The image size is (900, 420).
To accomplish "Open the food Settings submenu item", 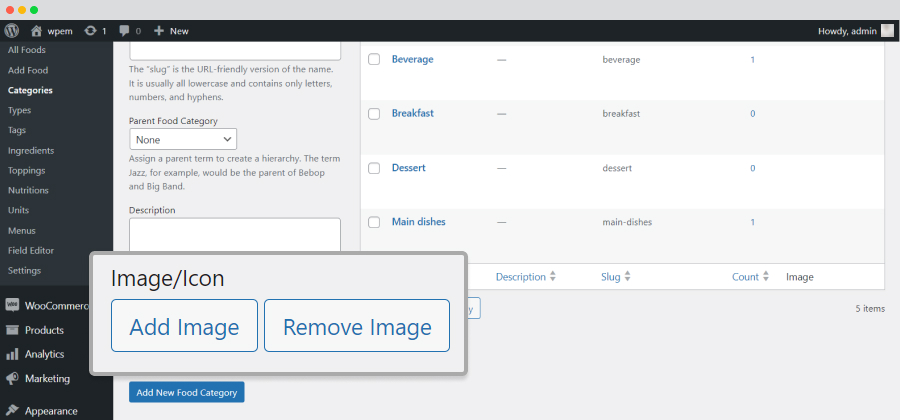I will click(x=25, y=270).
